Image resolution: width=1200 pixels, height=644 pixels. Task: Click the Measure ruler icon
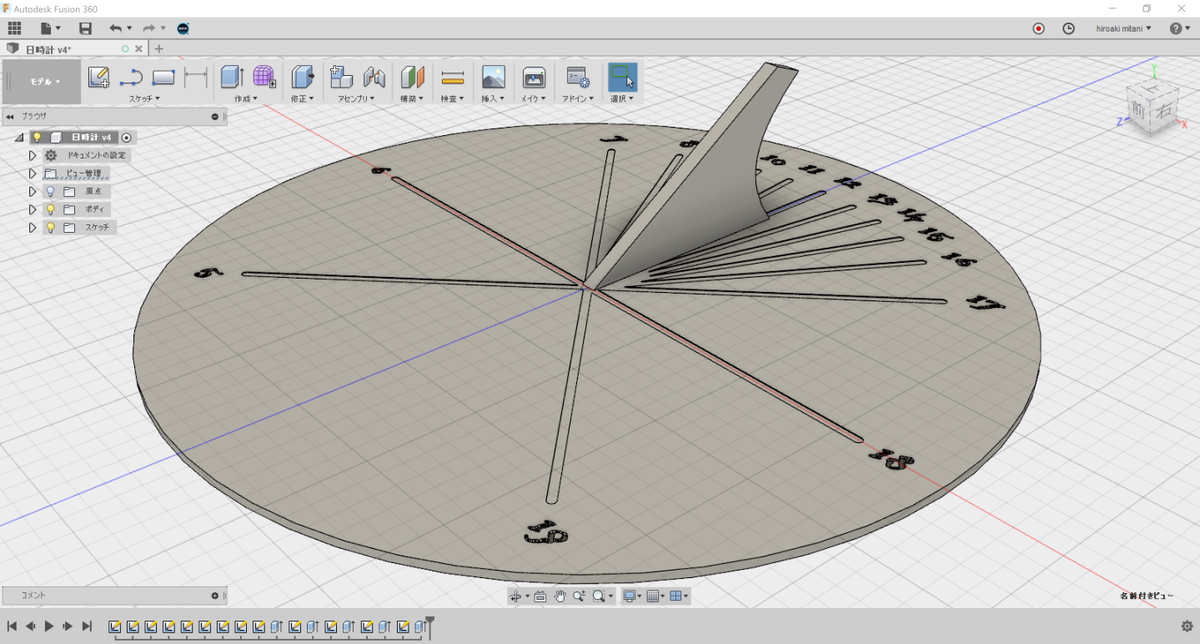point(453,77)
